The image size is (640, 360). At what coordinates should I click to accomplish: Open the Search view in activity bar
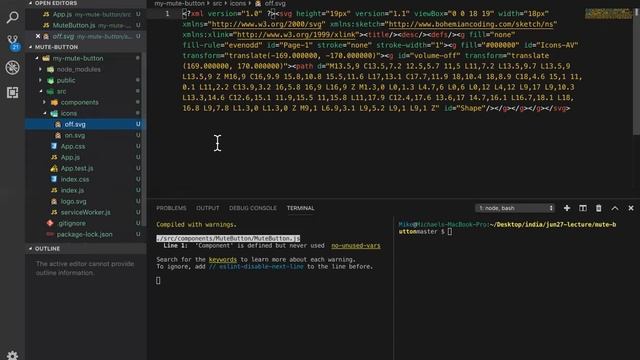tap(12, 17)
